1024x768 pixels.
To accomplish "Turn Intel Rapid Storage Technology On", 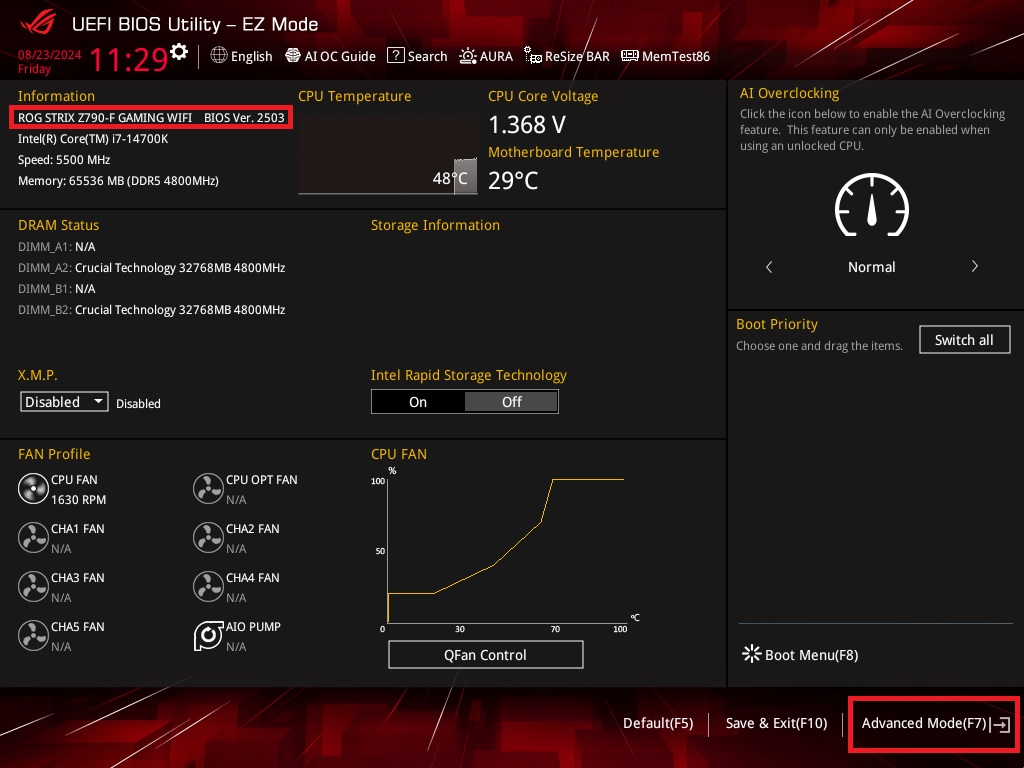I will (418, 402).
